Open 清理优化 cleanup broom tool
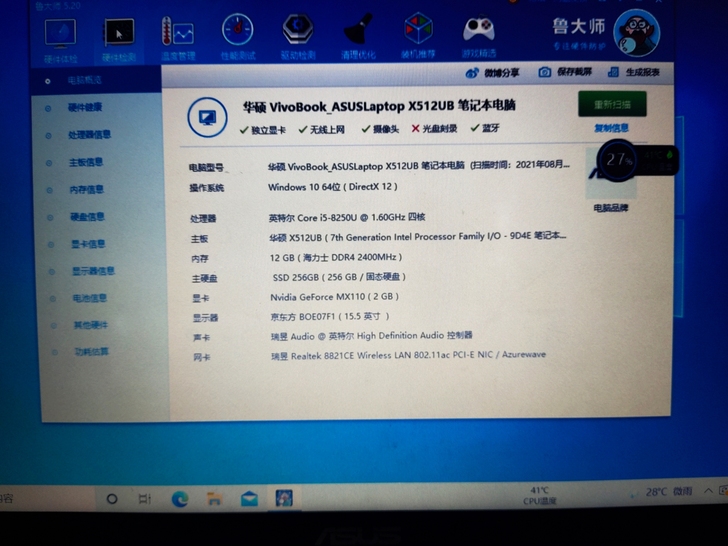 point(358,36)
